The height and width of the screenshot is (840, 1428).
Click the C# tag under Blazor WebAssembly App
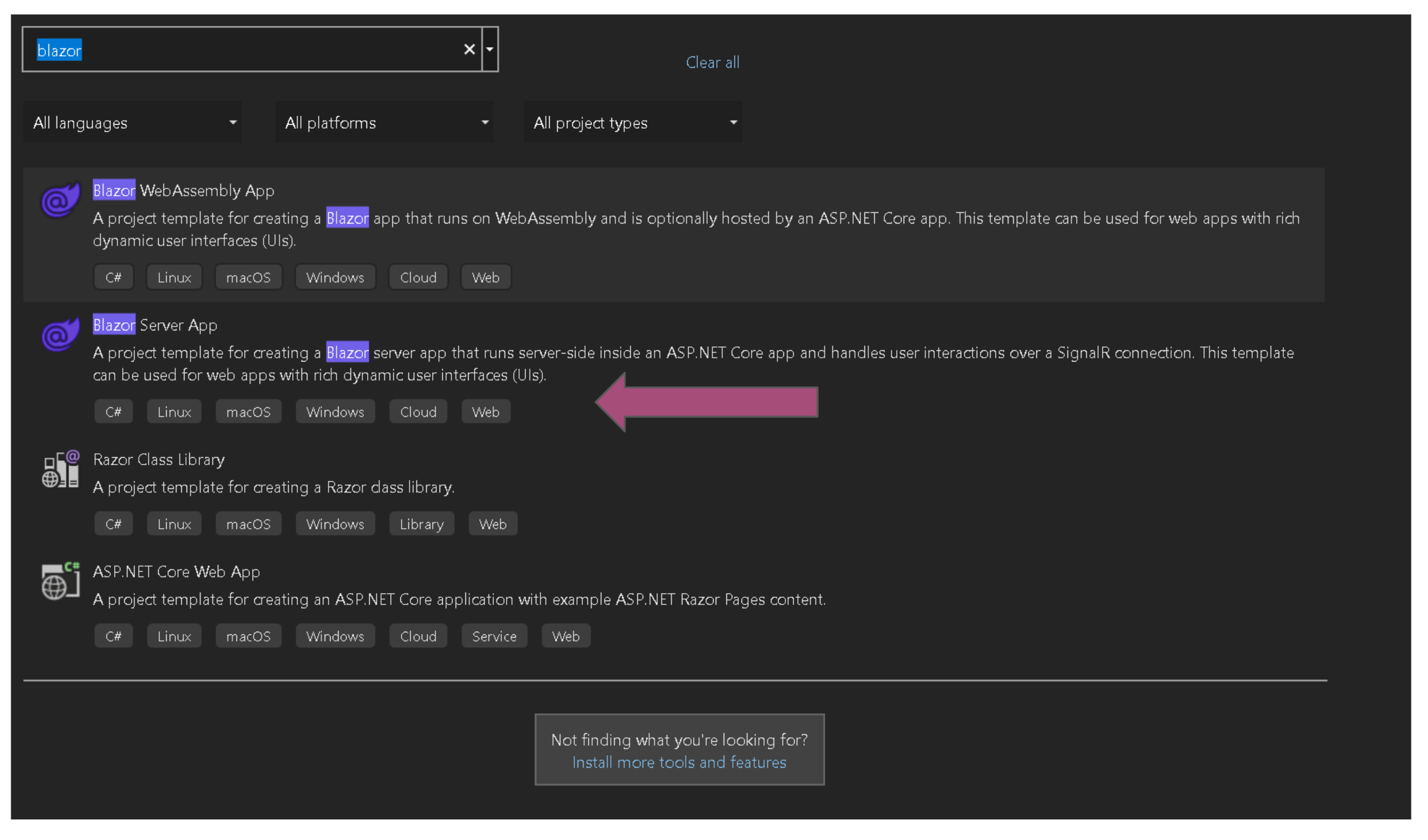pos(114,277)
